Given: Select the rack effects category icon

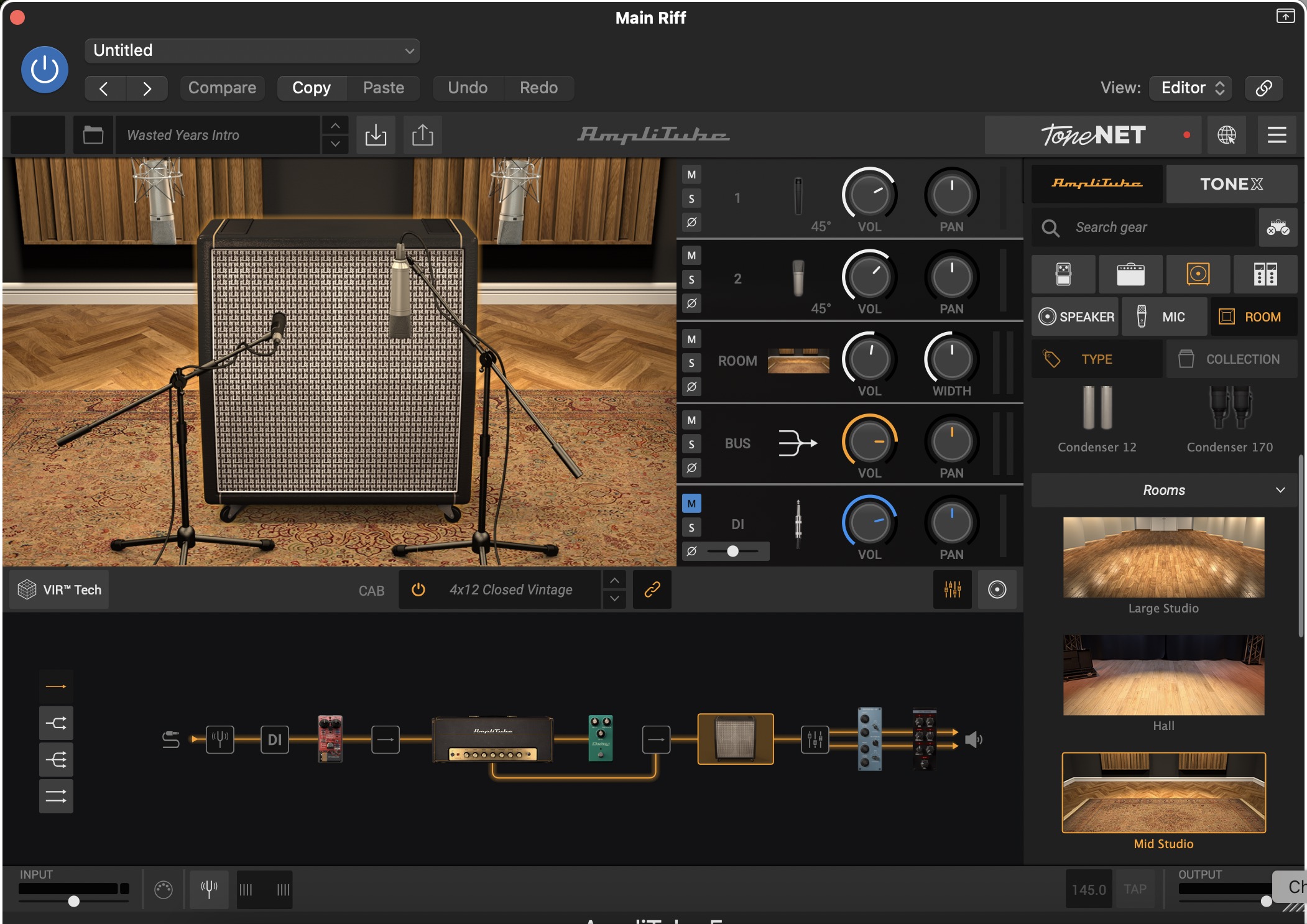Looking at the screenshot, I should click(1265, 274).
